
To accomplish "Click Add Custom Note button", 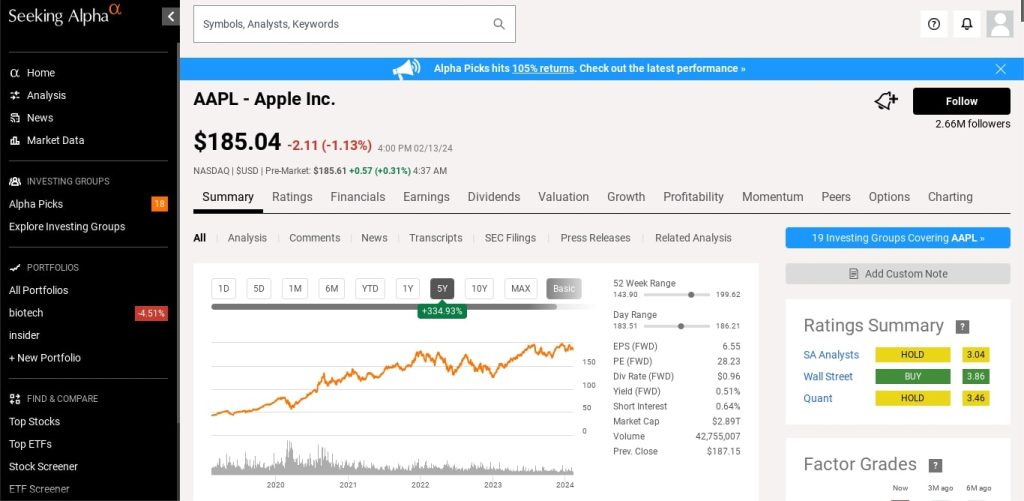I will coord(897,274).
